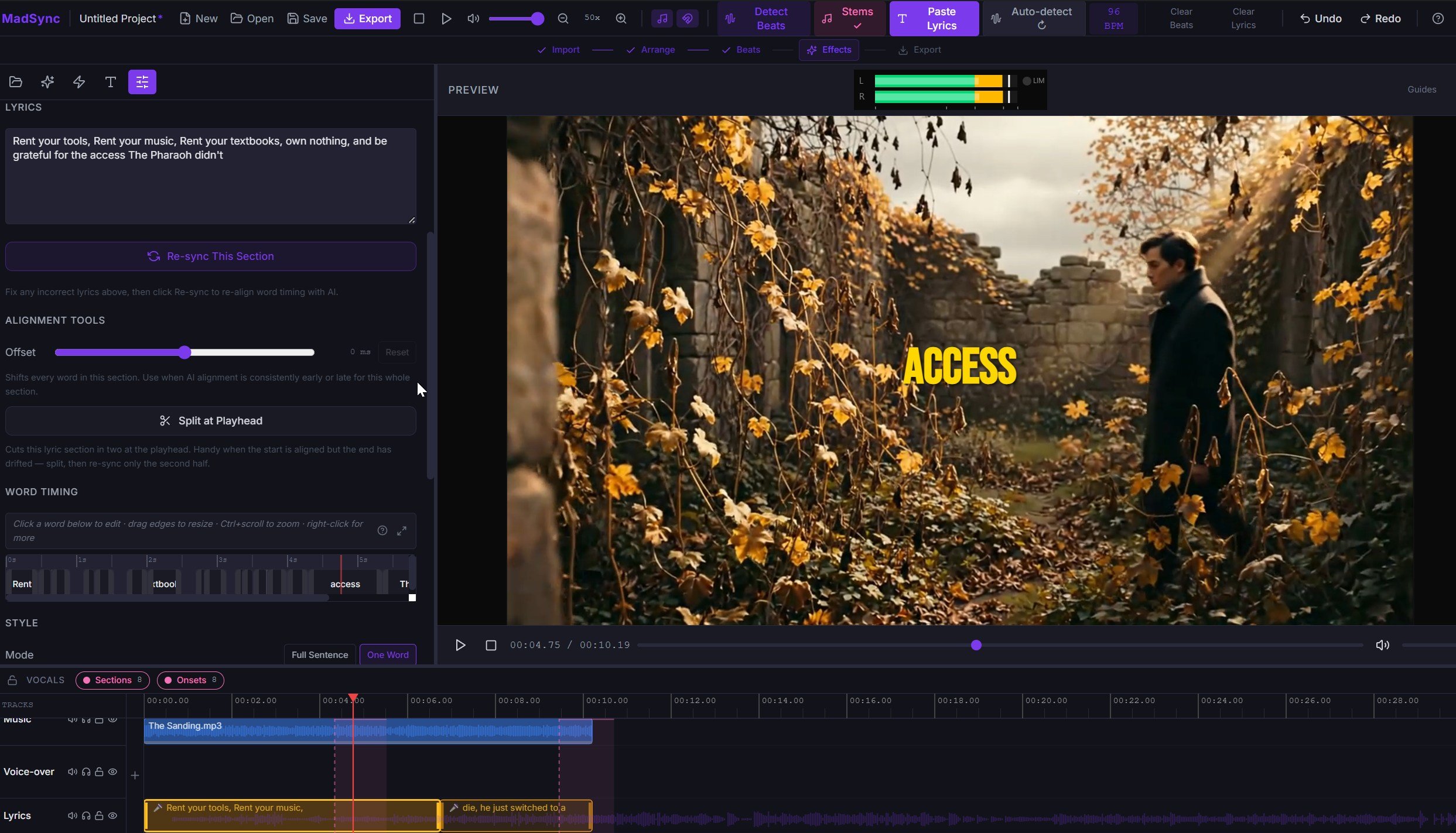This screenshot has height=833, width=1456.
Task: Expand the word timing editor
Action: 402,531
